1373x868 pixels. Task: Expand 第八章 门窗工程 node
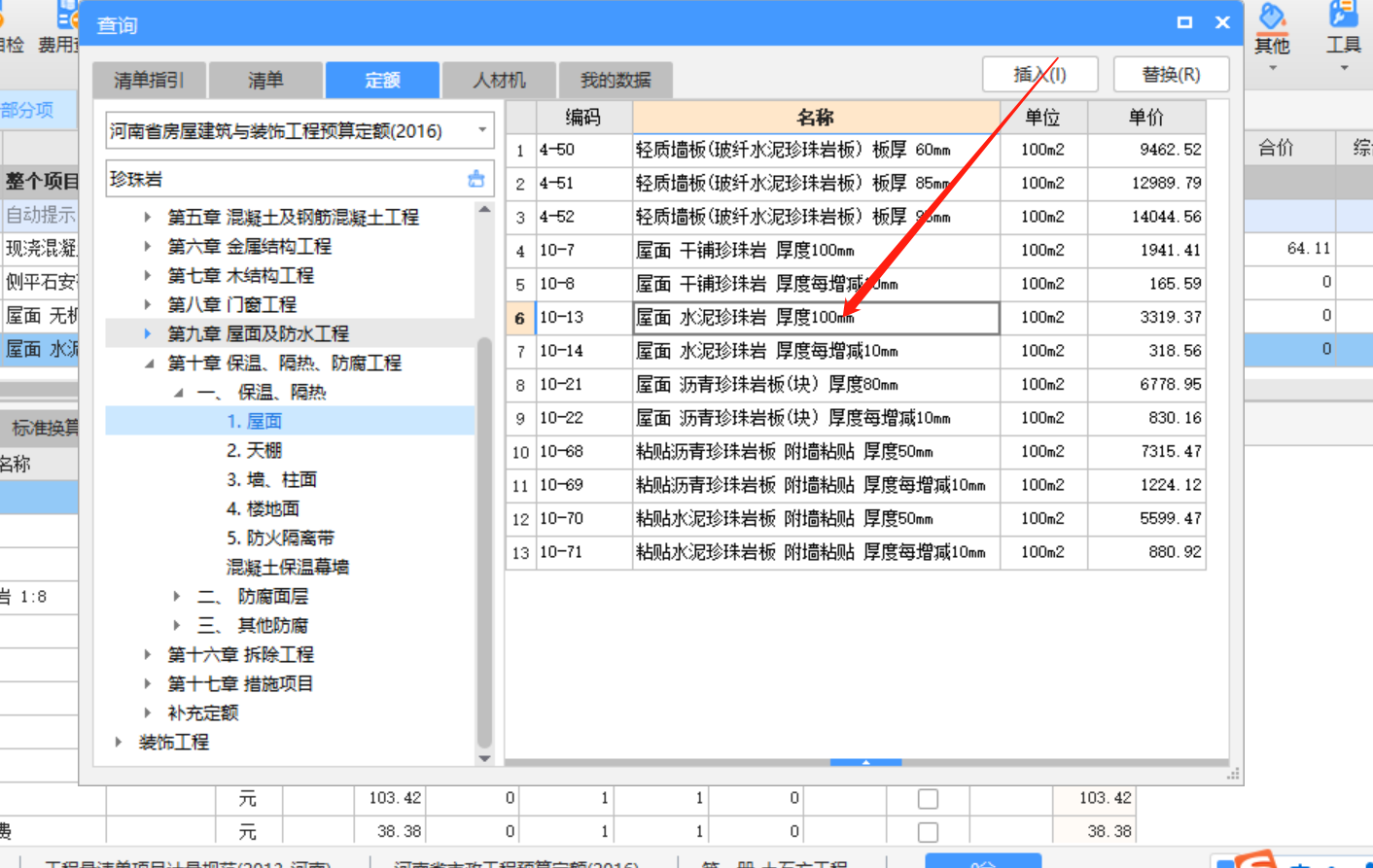click(147, 304)
